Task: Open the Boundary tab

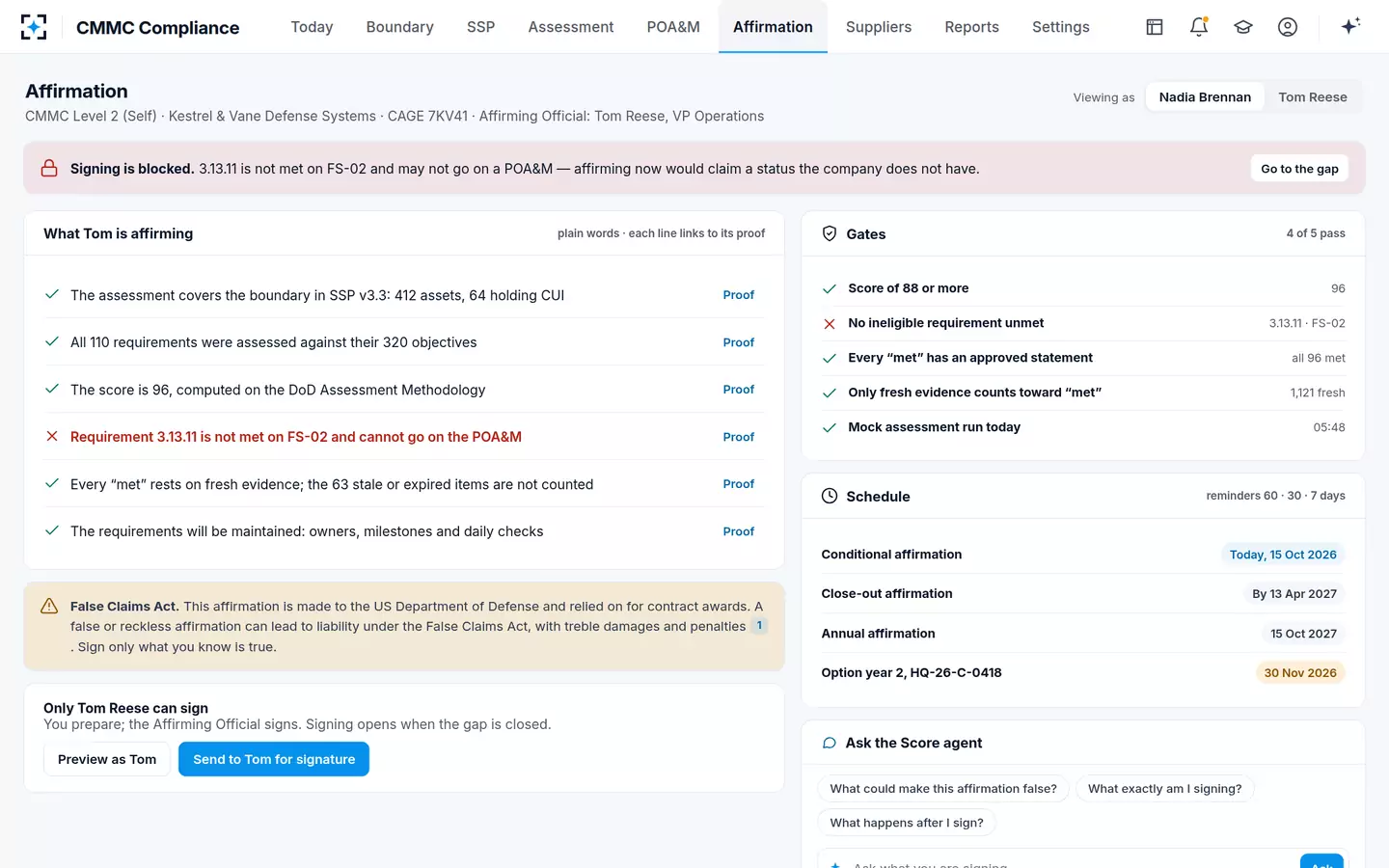Action: [399, 27]
